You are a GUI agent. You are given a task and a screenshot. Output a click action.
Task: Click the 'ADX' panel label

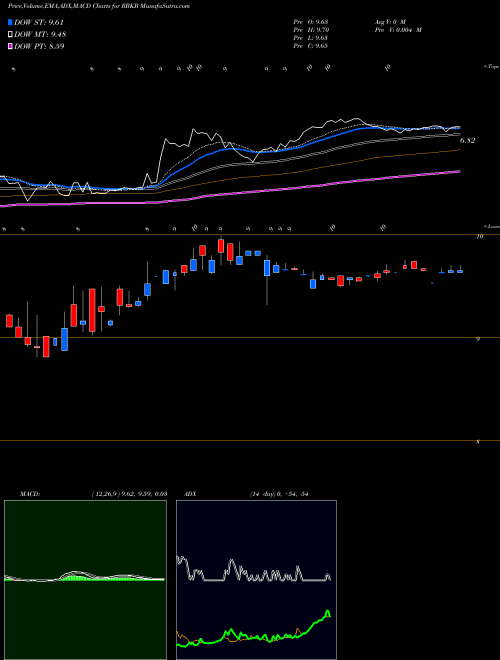[190, 494]
